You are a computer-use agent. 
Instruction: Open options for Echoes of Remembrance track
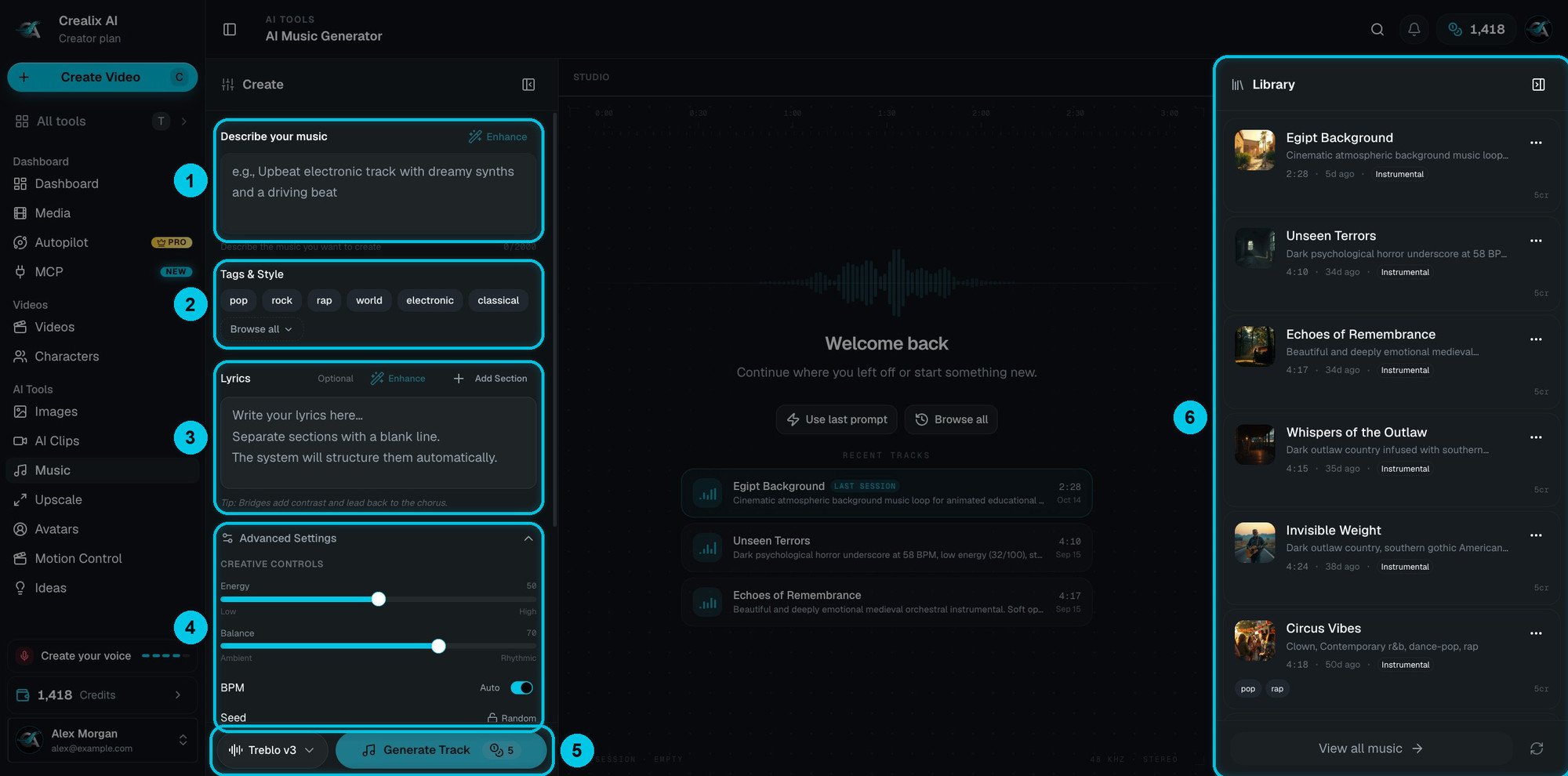[x=1536, y=339]
